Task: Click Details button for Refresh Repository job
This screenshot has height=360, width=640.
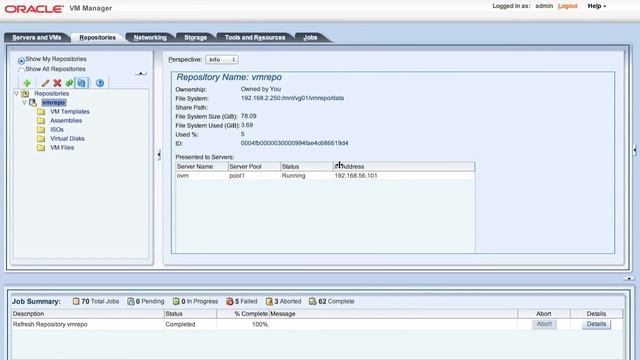Action: click(596, 324)
